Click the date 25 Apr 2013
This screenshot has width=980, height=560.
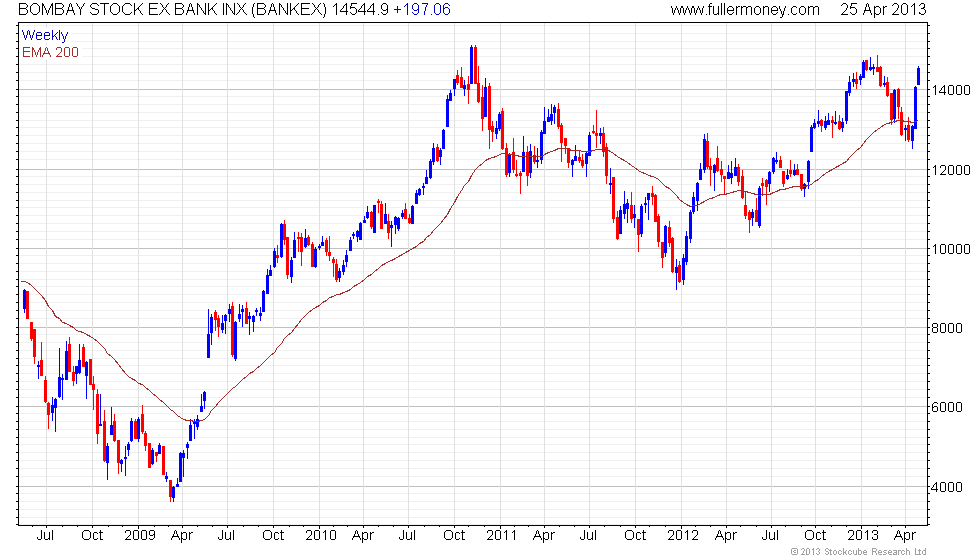click(883, 9)
